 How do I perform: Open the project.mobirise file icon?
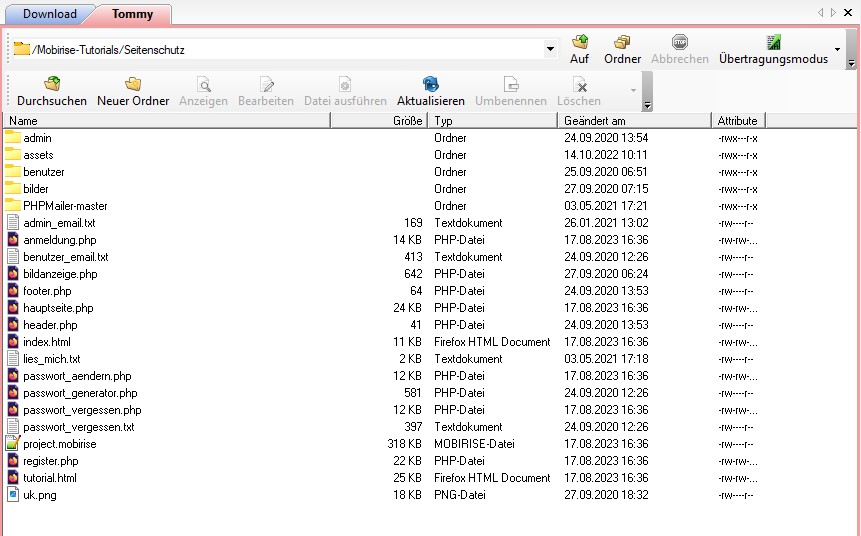pyautogui.click(x=13, y=444)
